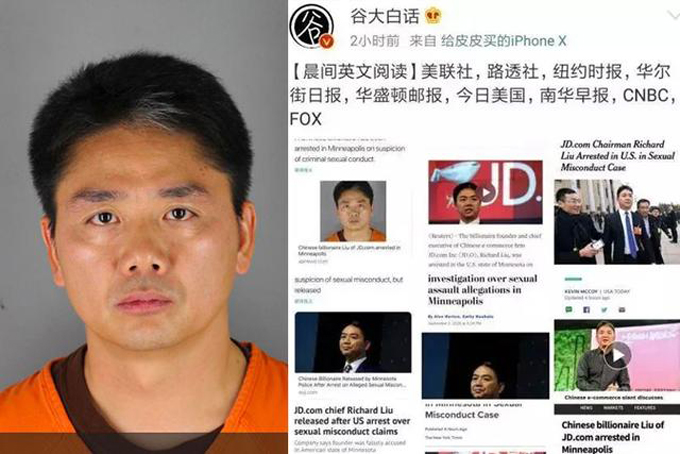Screen dimensions: 680x454
Task: Open headline JD.com Chairman Richard Liu Arrested
Action: [618, 156]
